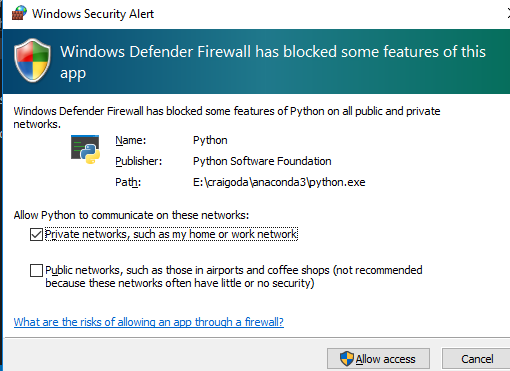Enable the Public networks checkbox
510x371 pixels.
click(36, 270)
